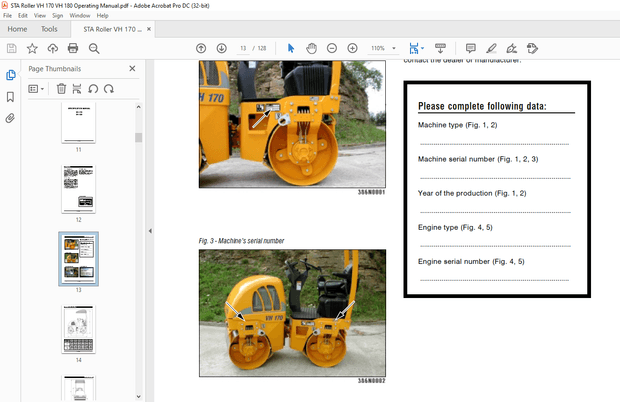Add a comment with the sticky note icon
The image size is (620, 402).
(470, 48)
